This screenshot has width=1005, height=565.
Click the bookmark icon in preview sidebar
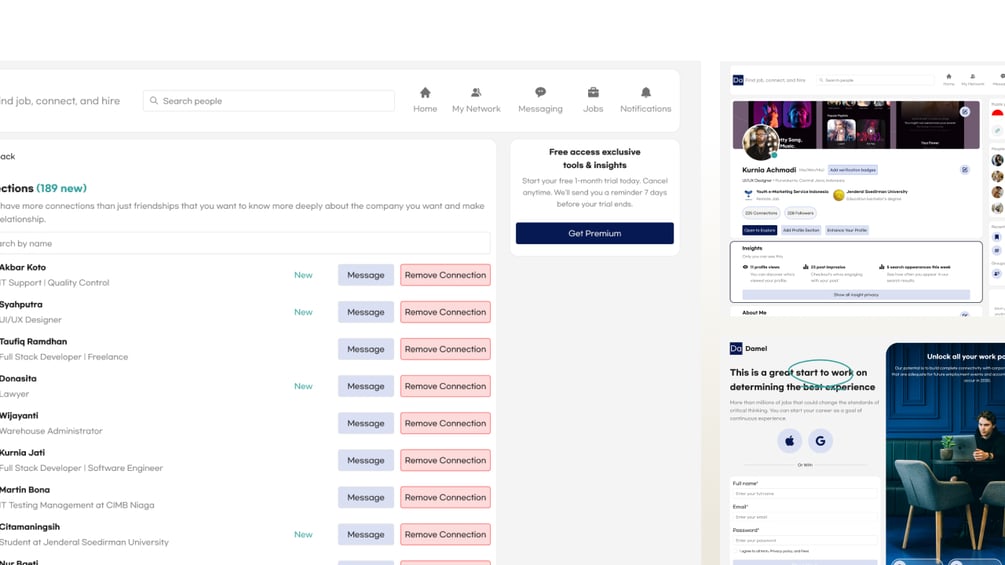pyautogui.click(x=997, y=237)
